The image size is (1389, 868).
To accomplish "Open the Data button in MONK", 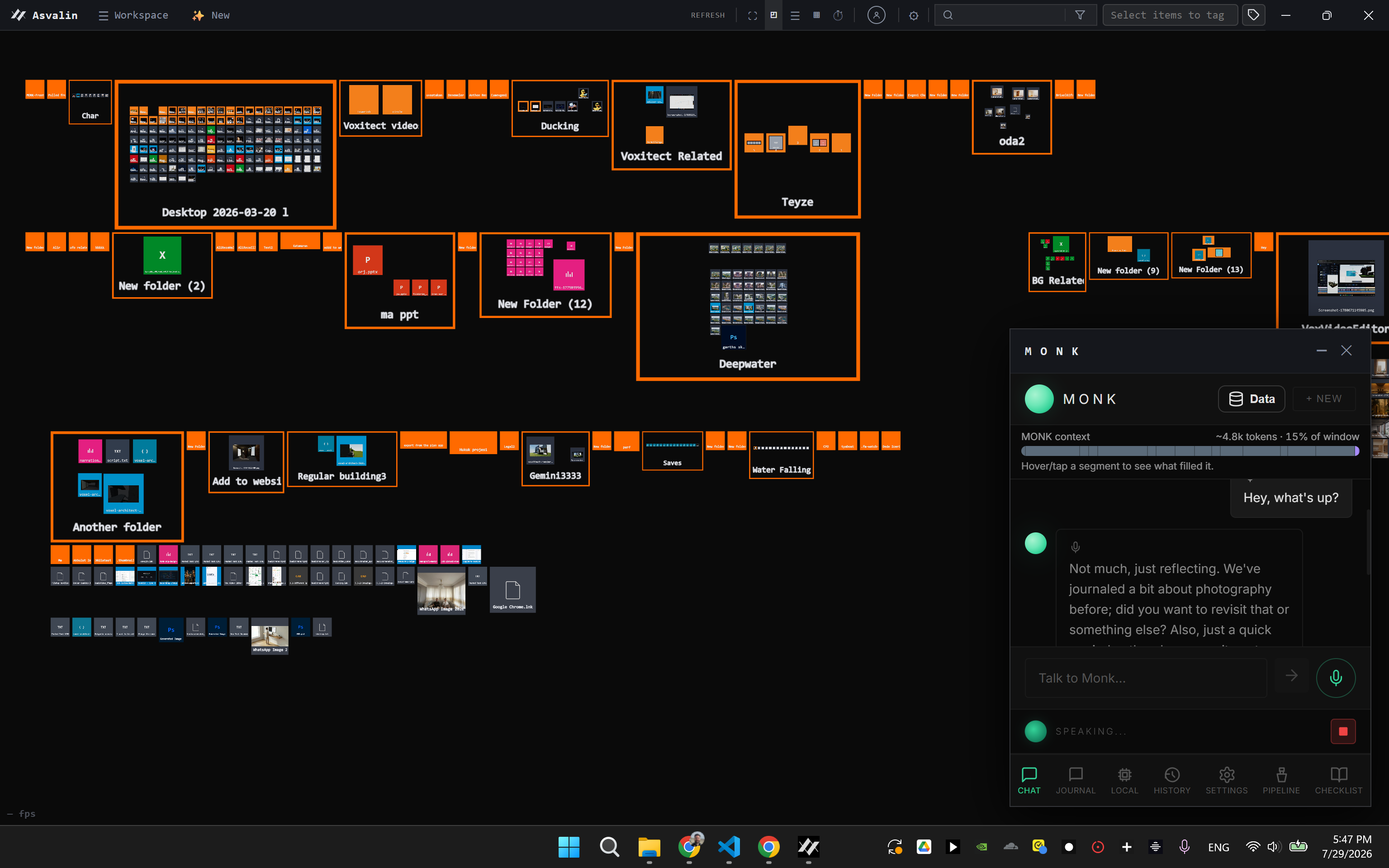I will [1251, 399].
